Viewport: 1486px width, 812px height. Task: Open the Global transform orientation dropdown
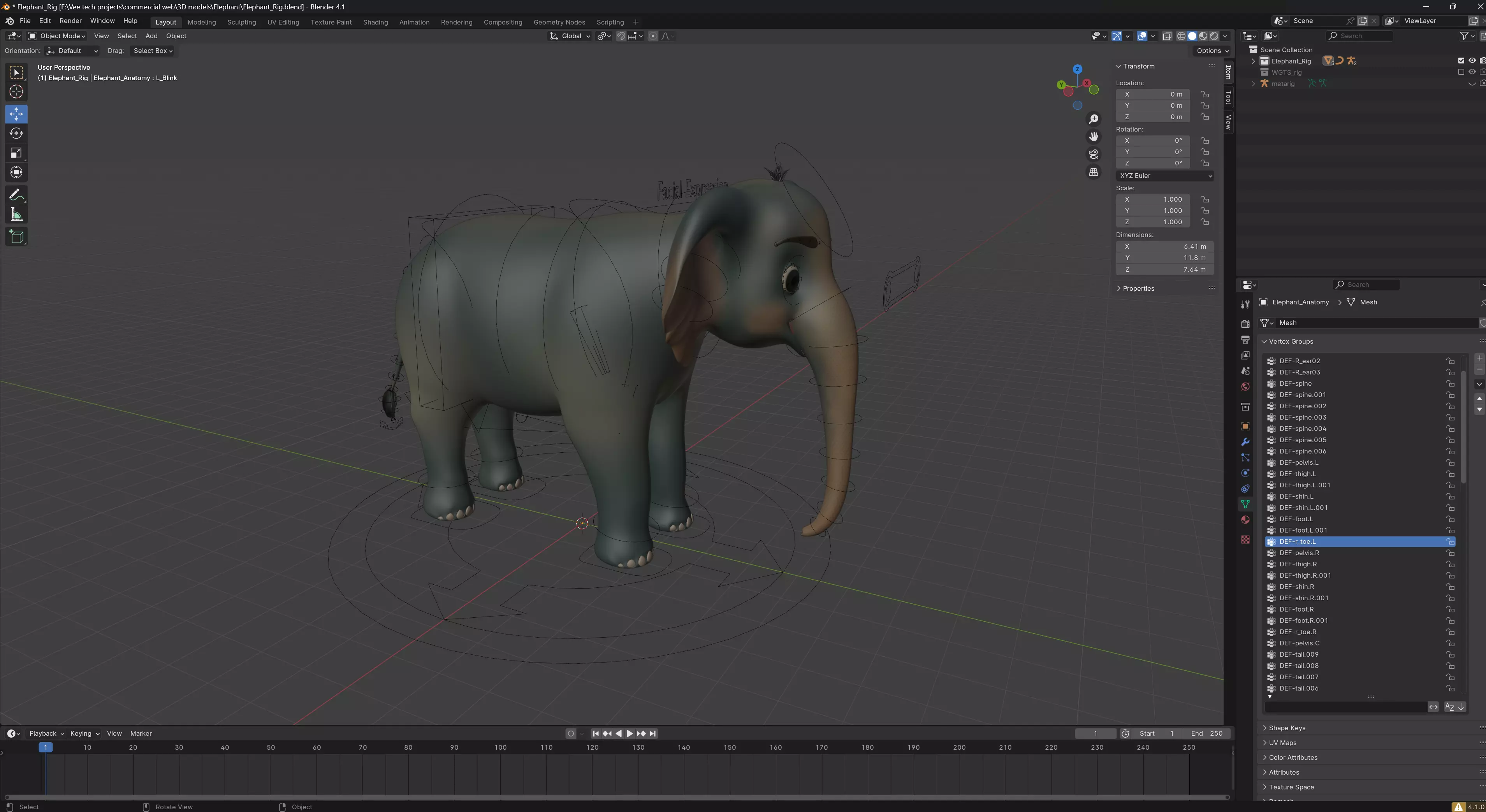[569, 36]
